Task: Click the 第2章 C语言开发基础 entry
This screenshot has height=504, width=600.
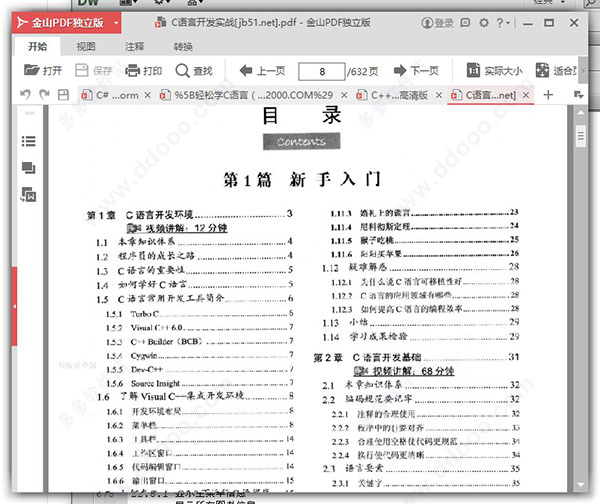Action: pyautogui.click(x=416, y=357)
